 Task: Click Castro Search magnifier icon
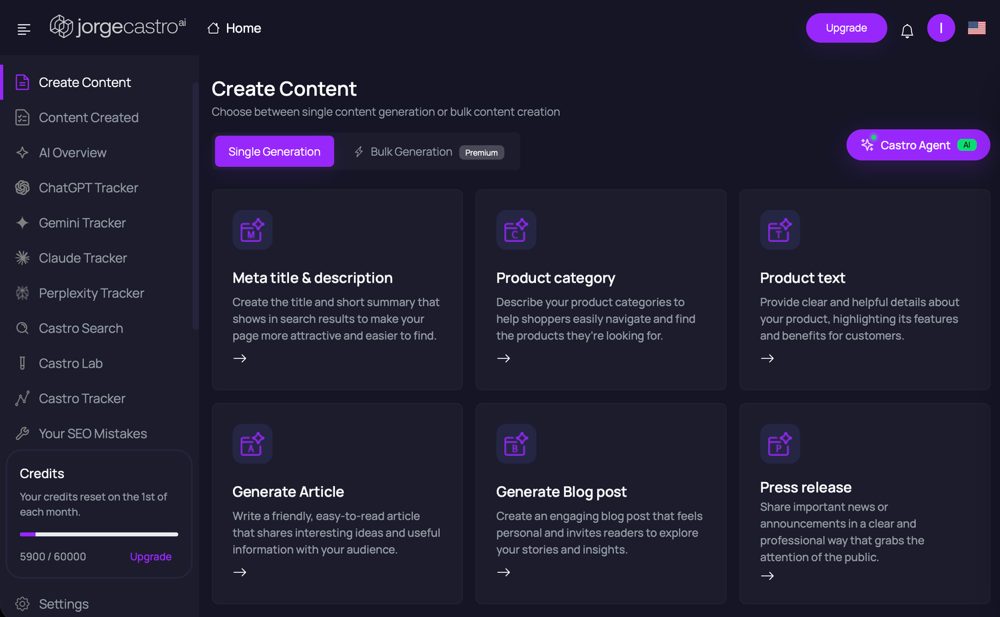pyautogui.click(x=22, y=328)
